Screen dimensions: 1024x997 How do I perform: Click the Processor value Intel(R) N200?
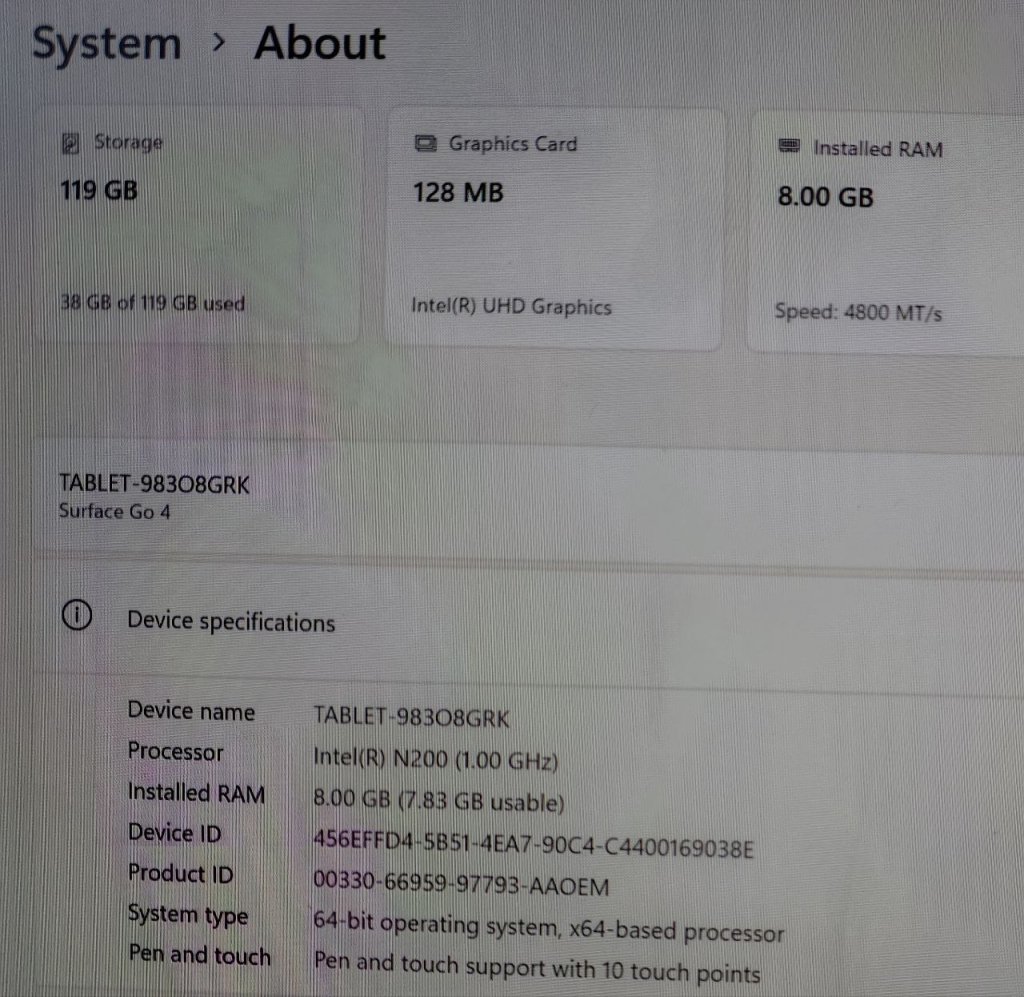click(x=435, y=759)
